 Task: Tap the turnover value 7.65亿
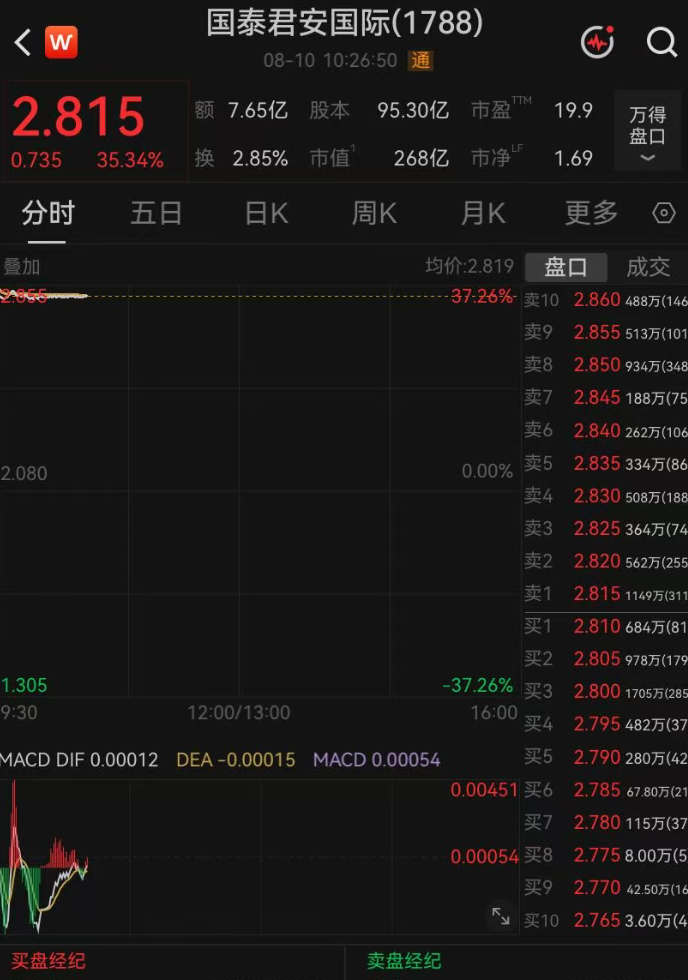(257, 111)
